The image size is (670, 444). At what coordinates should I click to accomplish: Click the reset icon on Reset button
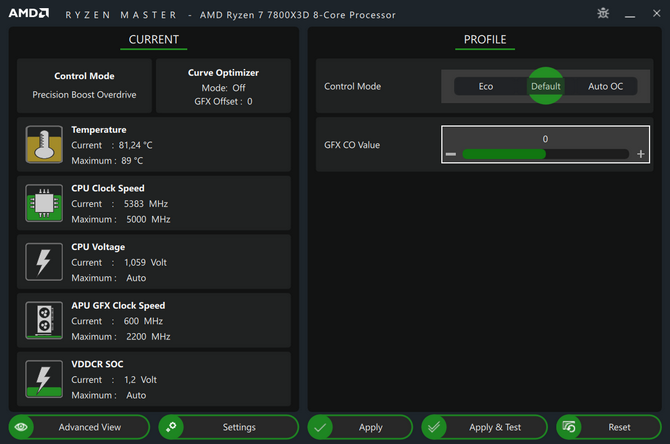point(569,427)
